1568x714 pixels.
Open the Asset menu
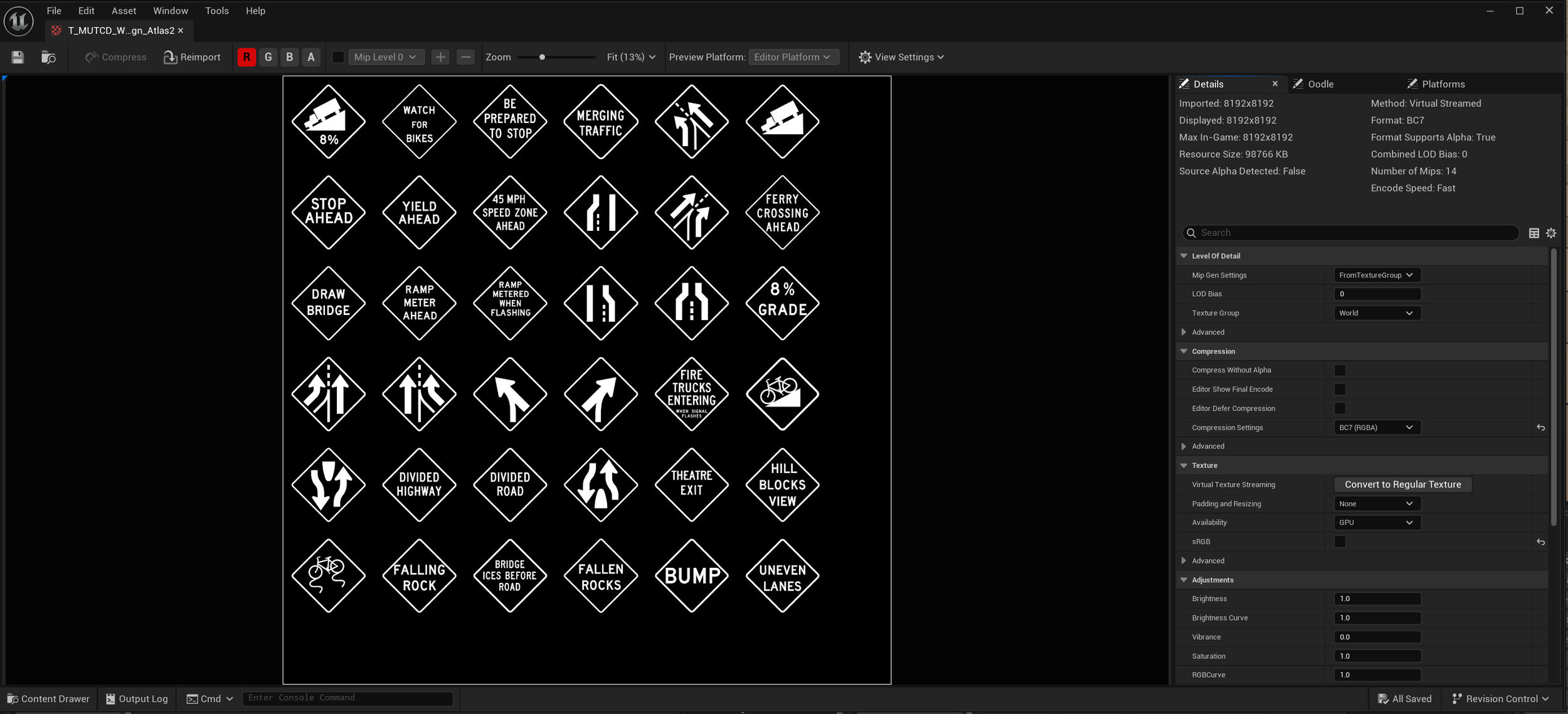(x=124, y=11)
